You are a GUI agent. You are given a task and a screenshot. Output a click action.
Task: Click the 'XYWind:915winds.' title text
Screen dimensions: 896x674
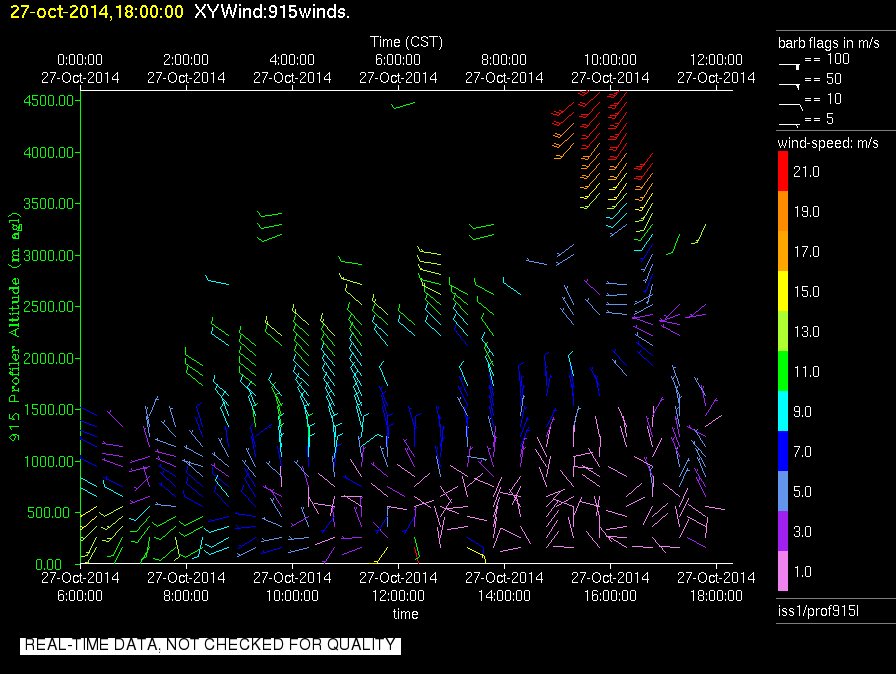tap(272, 11)
